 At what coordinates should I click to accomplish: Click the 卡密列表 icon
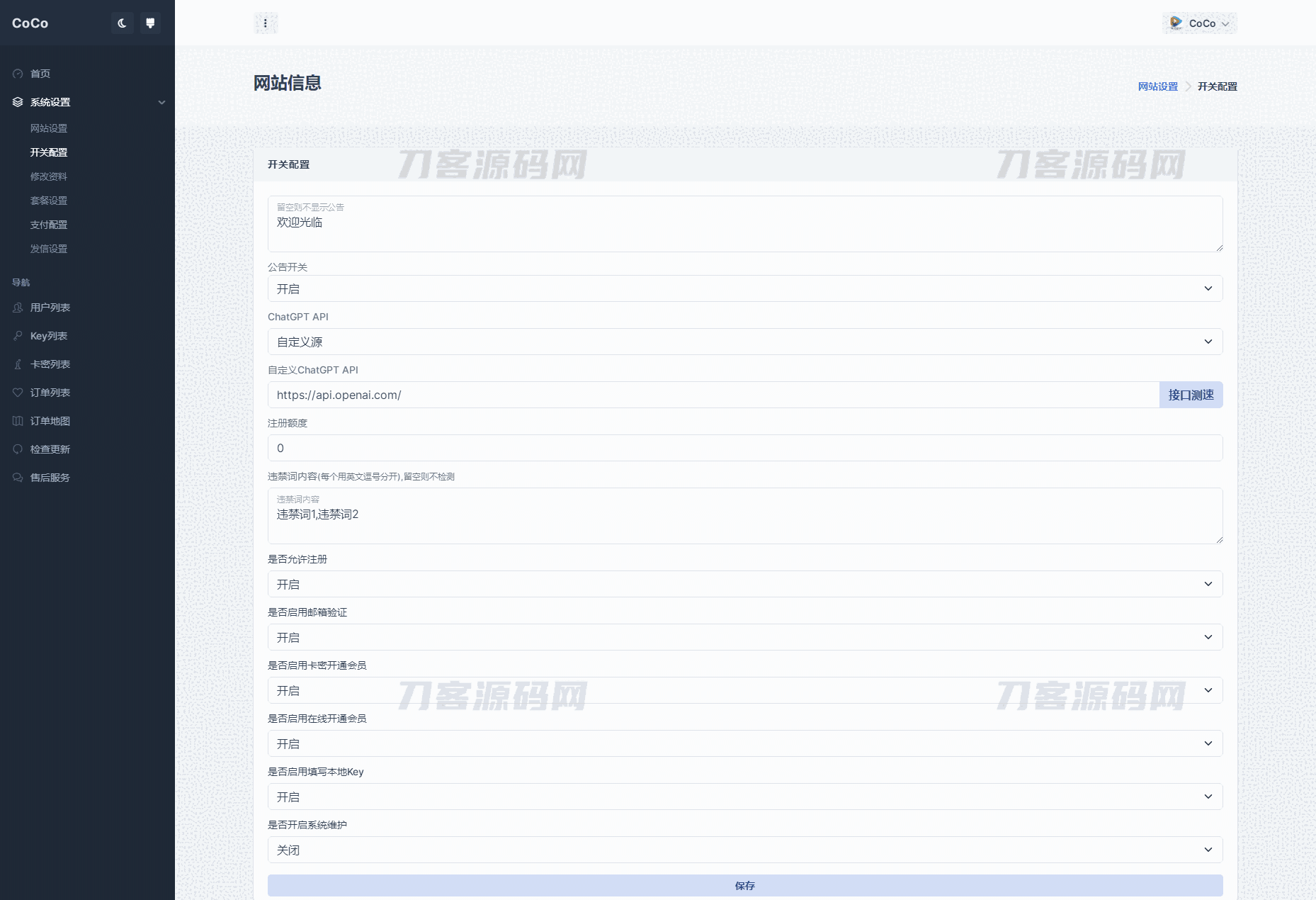click(x=18, y=364)
